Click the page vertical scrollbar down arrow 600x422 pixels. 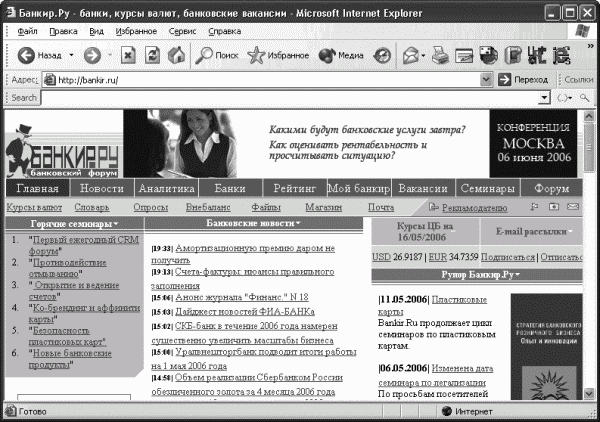coord(589,393)
